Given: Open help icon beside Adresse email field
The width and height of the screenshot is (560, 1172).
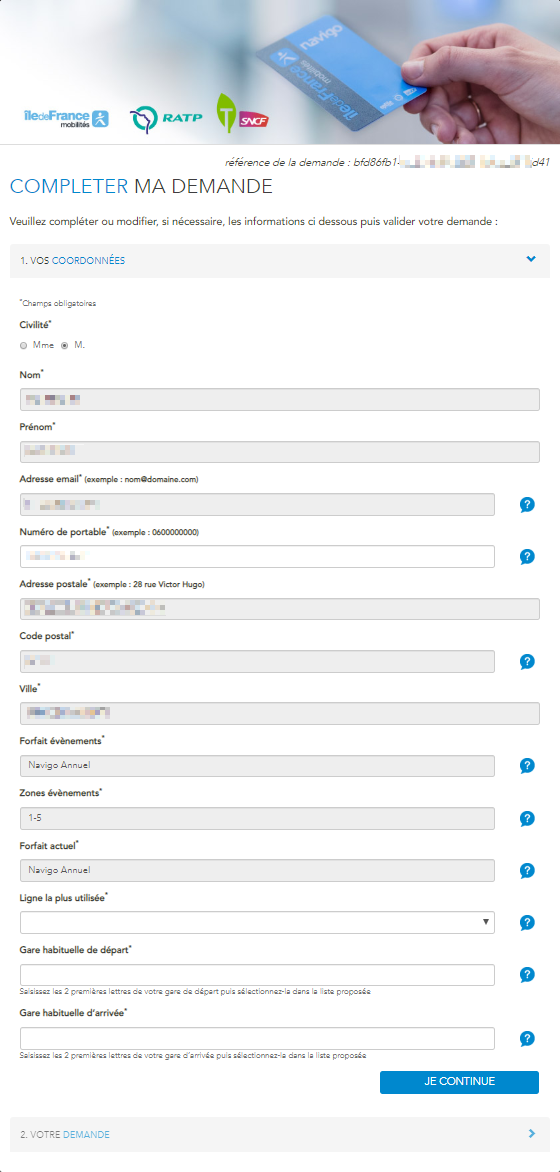Looking at the screenshot, I should pos(527,505).
